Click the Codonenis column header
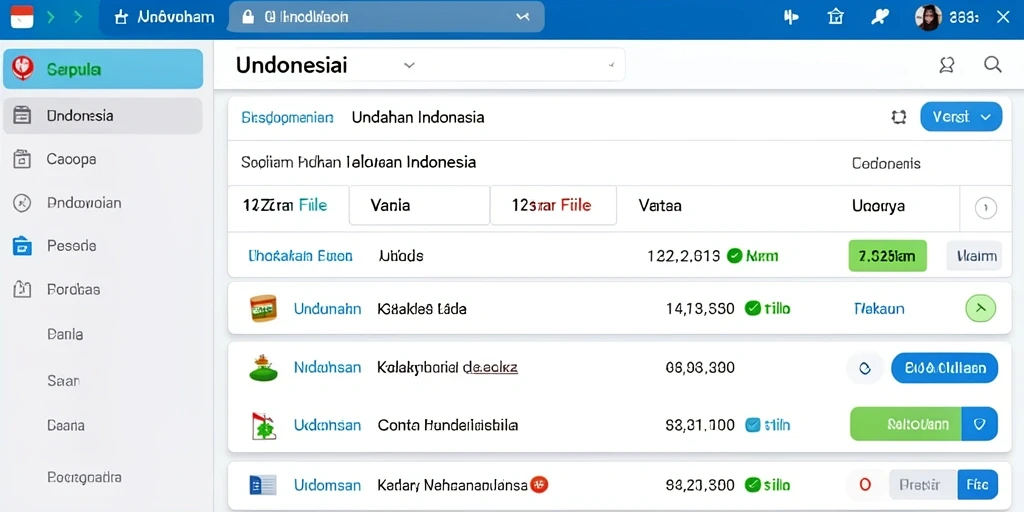Screen dimensions: 1024x512 pos(886,163)
